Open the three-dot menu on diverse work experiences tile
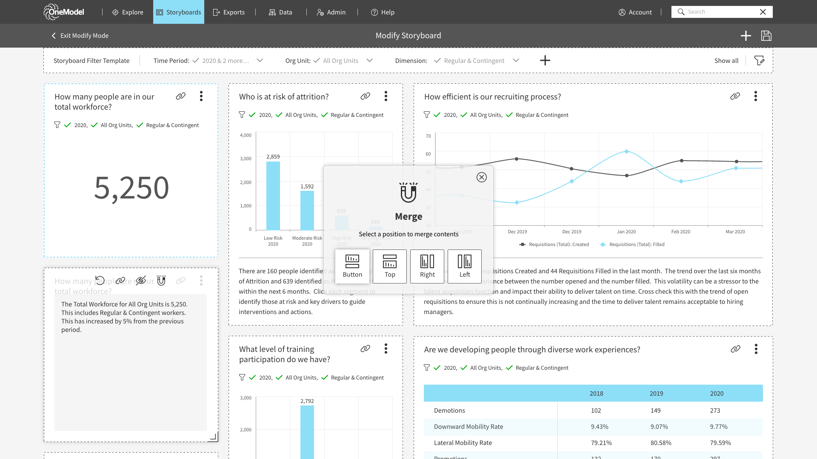The image size is (817, 459). point(756,349)
